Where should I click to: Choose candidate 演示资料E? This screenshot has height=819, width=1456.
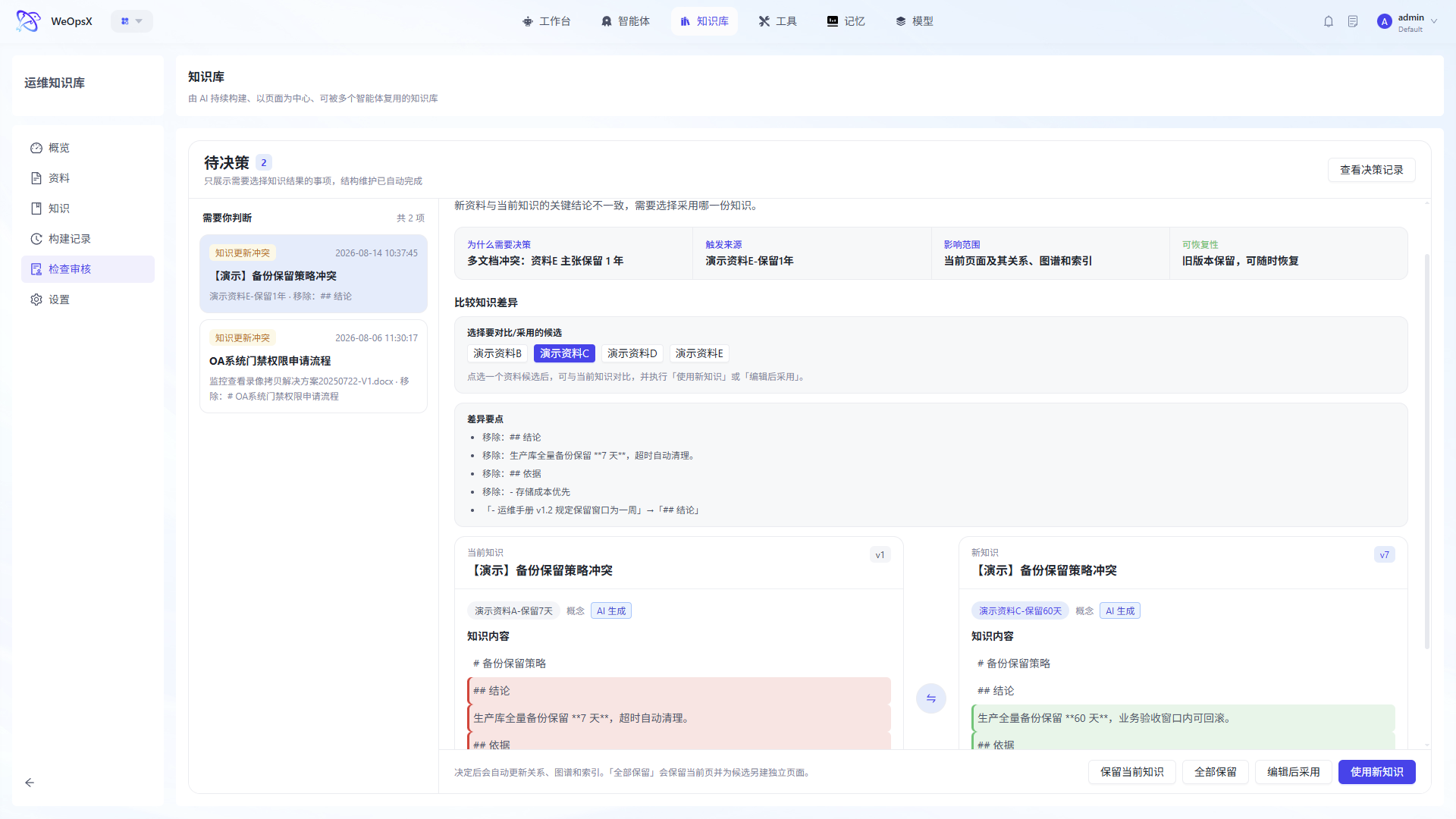699,353
